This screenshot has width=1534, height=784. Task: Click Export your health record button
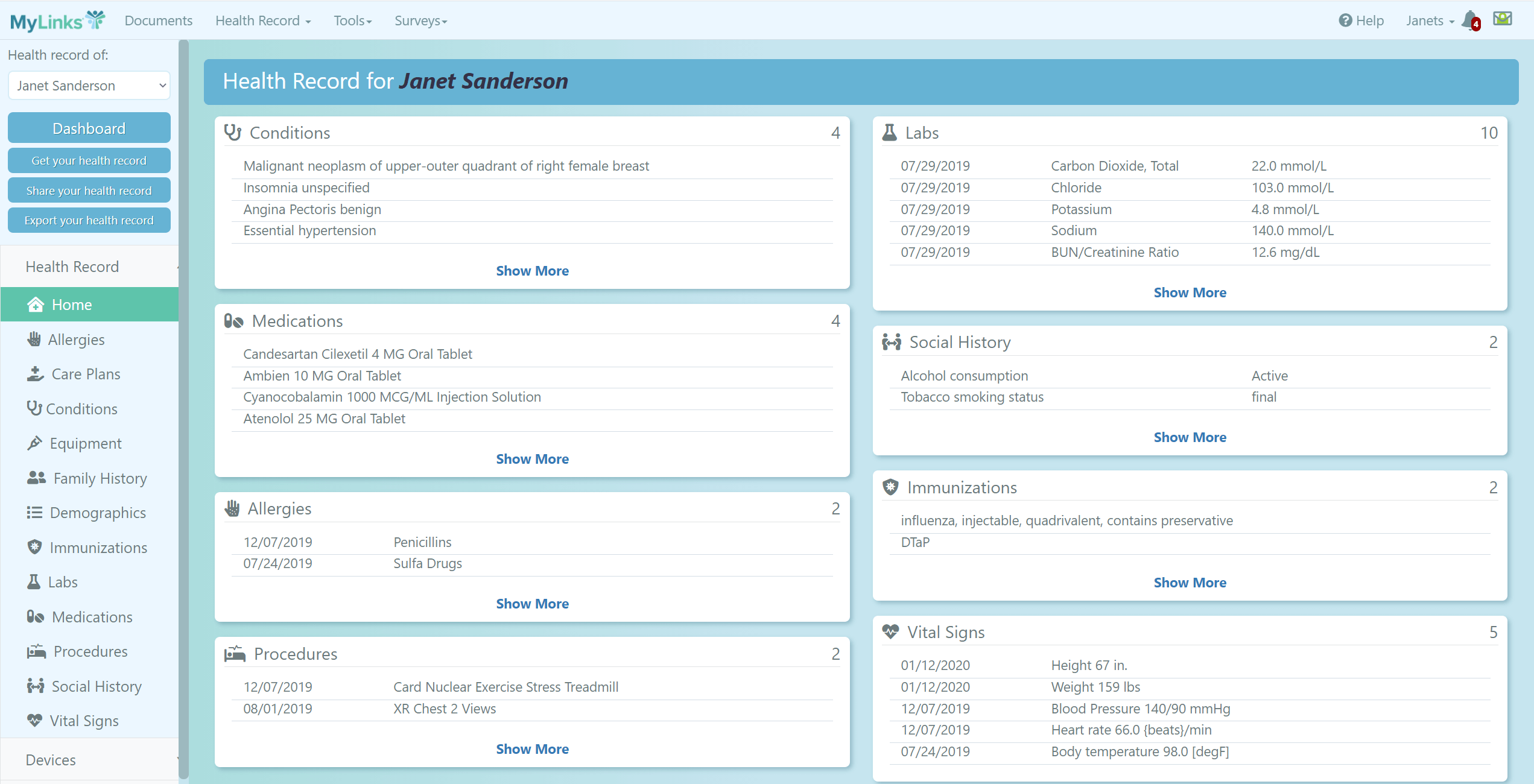coord(89,220)
